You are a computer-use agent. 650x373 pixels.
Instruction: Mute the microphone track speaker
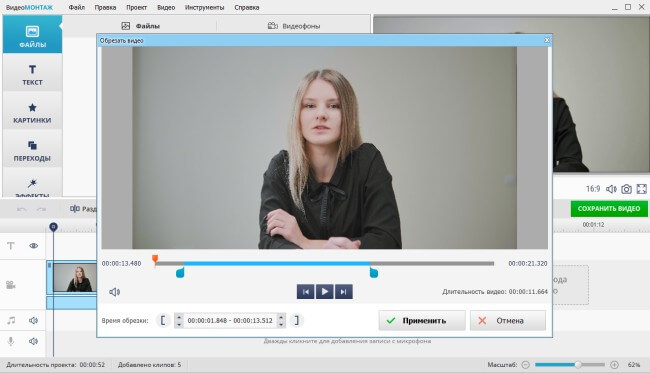[x=34, y=341]
